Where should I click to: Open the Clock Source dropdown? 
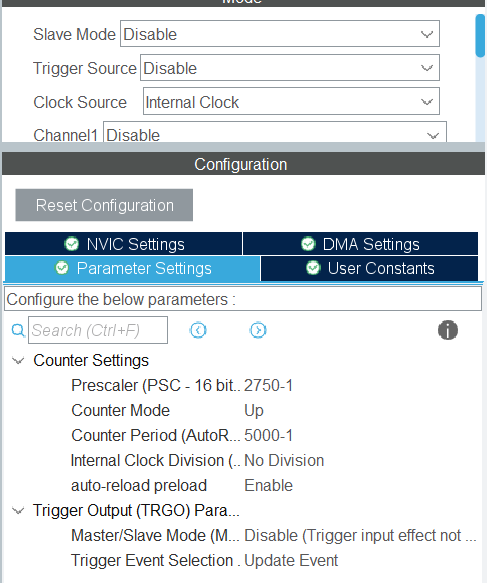pyautogui.click(x=291, y=102)
